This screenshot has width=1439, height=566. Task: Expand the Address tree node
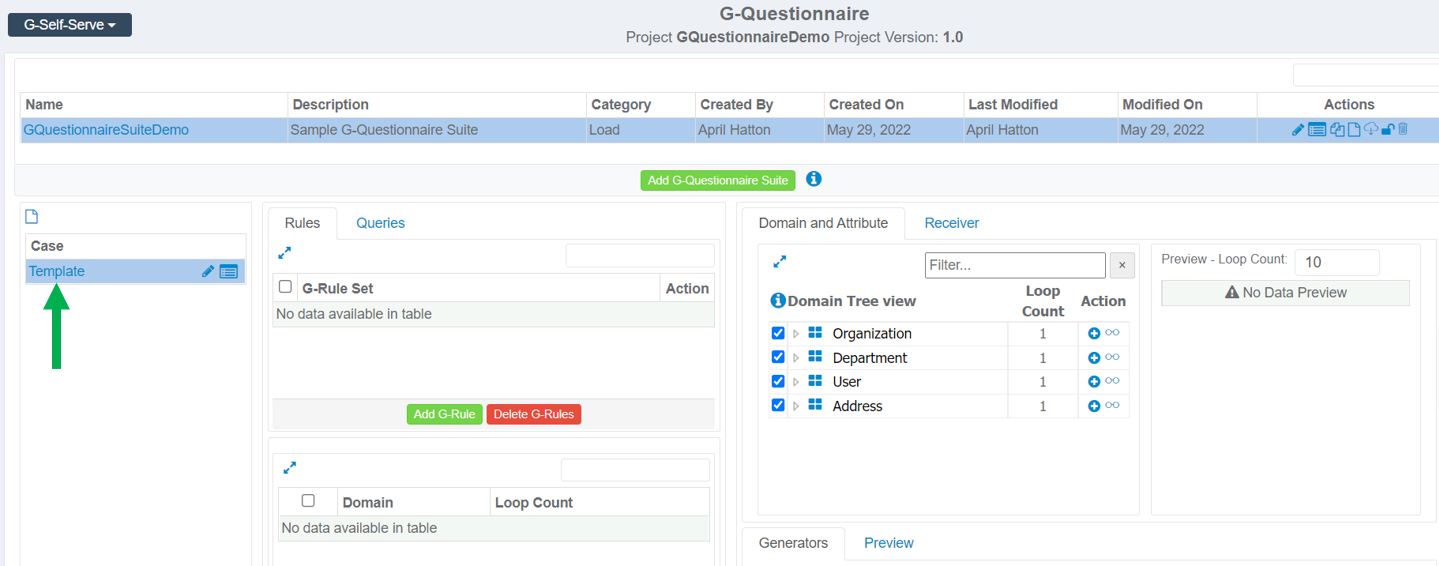796,406
